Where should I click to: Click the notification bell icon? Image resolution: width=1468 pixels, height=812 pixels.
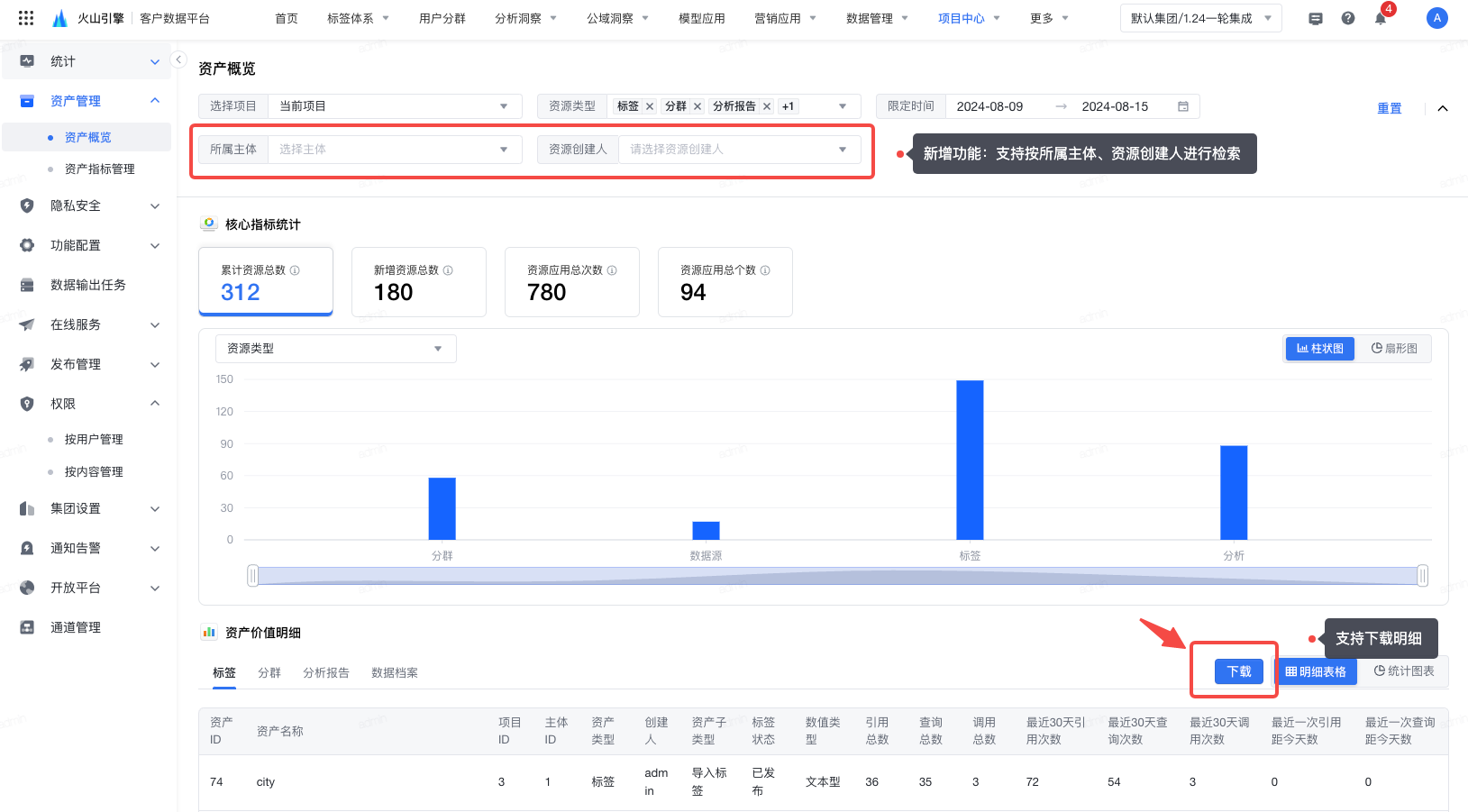pos(1380,19)
